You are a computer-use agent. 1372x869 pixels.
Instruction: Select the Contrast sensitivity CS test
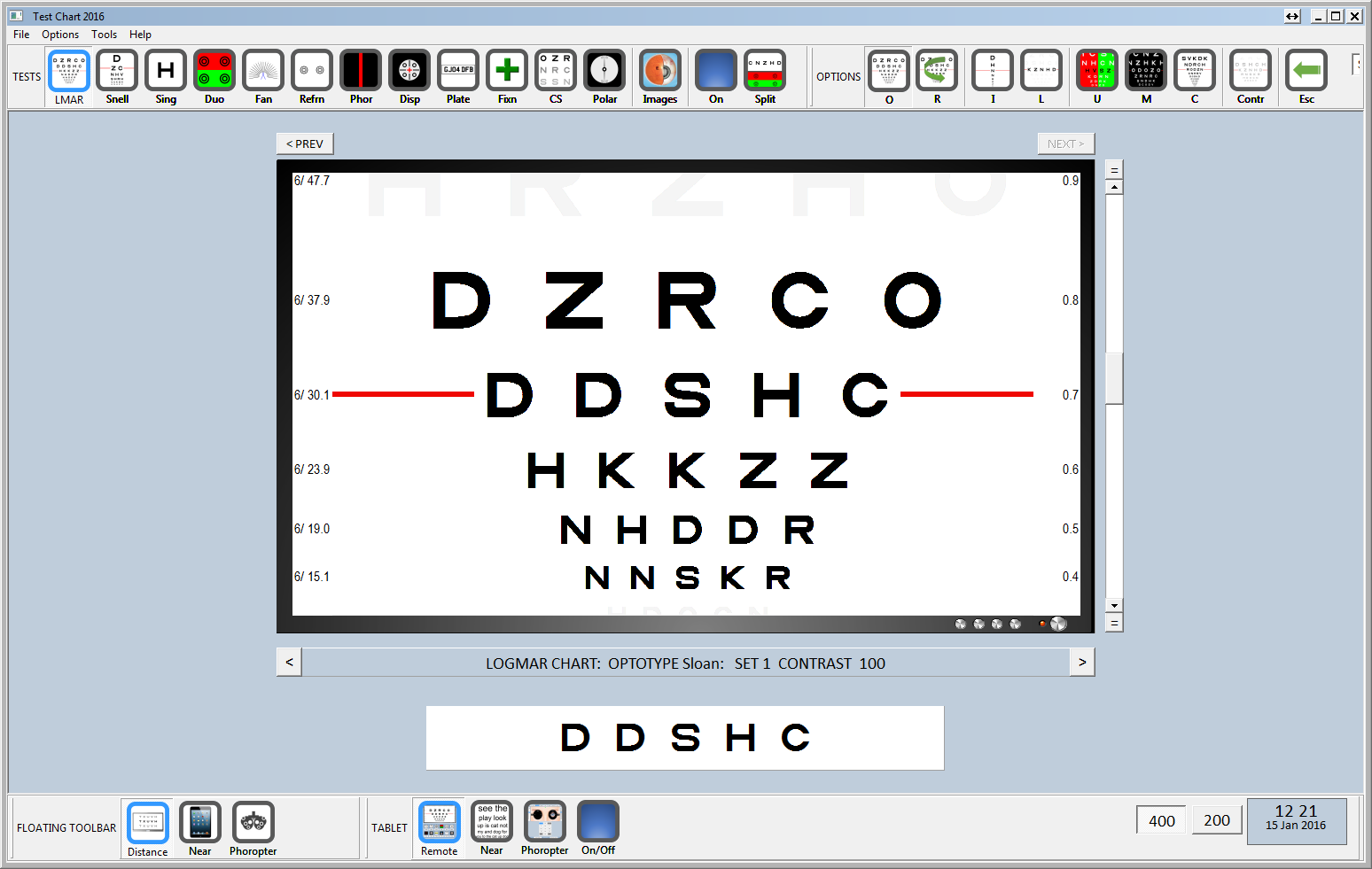pyautogui.click(x=556, y=71)
